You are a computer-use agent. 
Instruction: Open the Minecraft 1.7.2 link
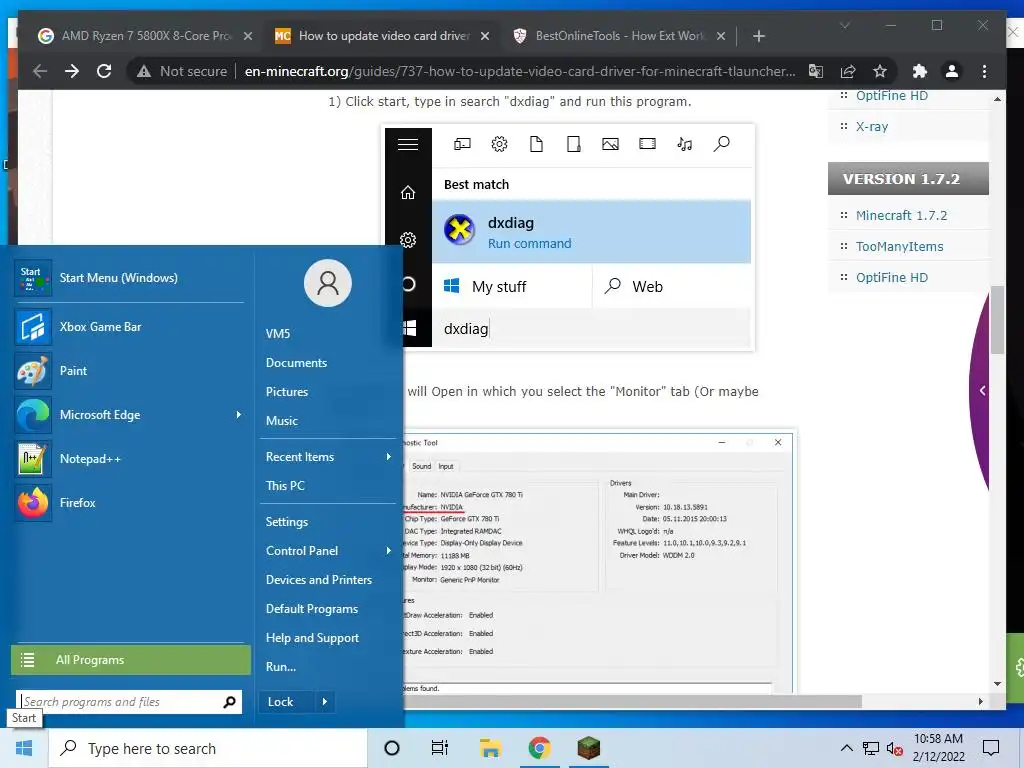pos(901,216)
